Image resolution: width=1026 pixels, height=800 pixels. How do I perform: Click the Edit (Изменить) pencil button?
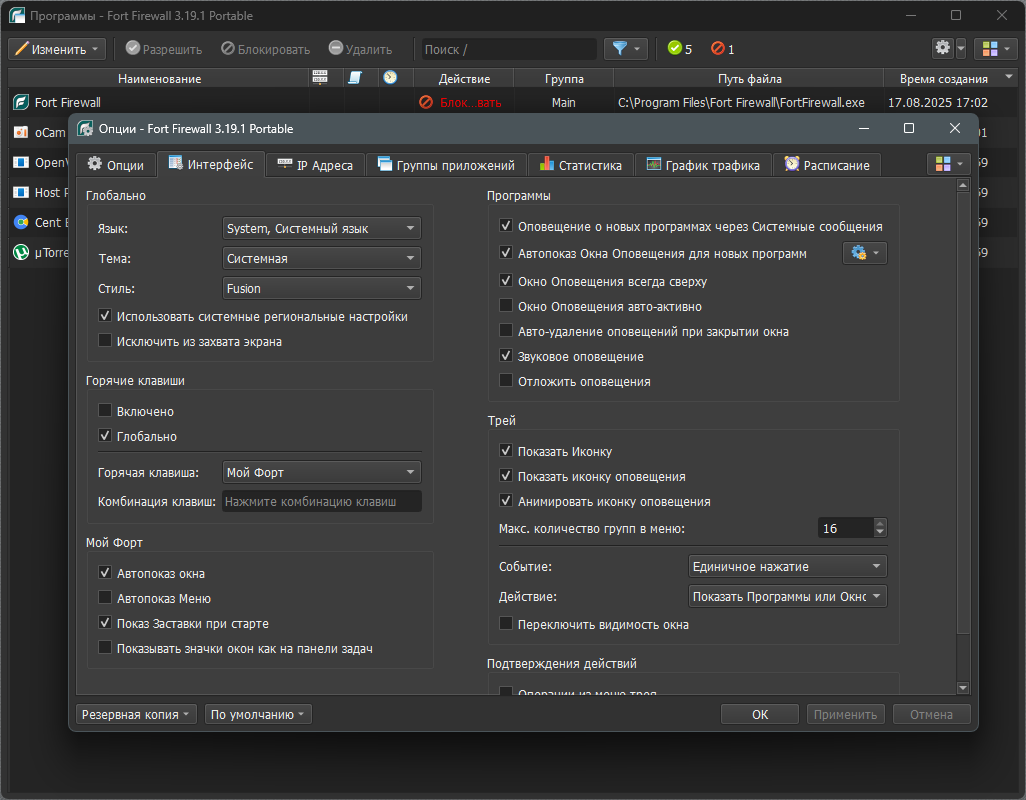57,49
